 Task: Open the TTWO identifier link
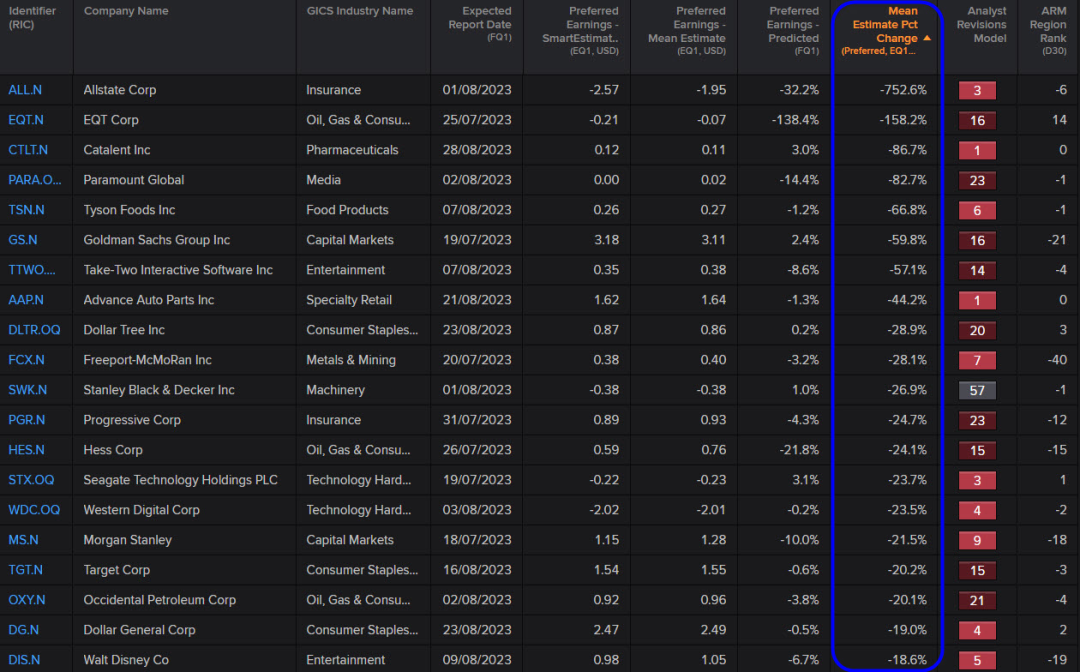pos(32,270)
